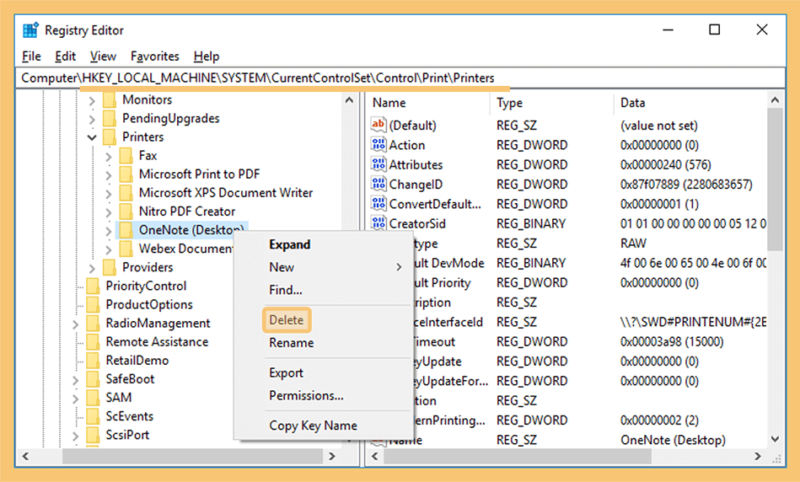Screen dimensions: 800x482
Task: Click the Action DWORD value icon
Action: tap(378, 144)
